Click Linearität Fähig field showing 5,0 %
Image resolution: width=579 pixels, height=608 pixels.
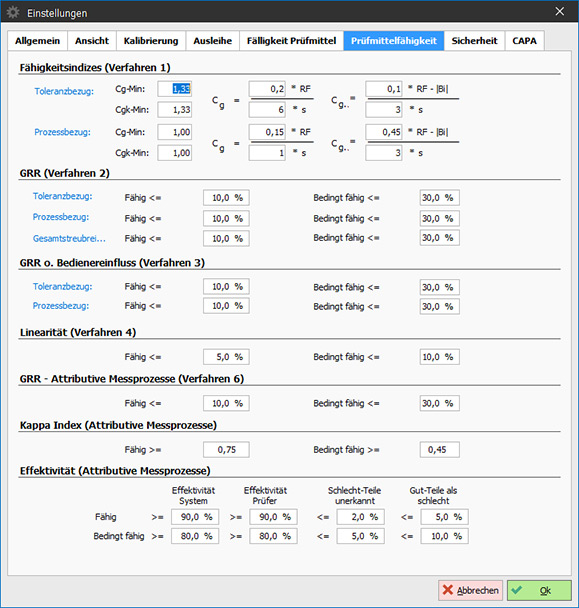(x=226, y=357)
